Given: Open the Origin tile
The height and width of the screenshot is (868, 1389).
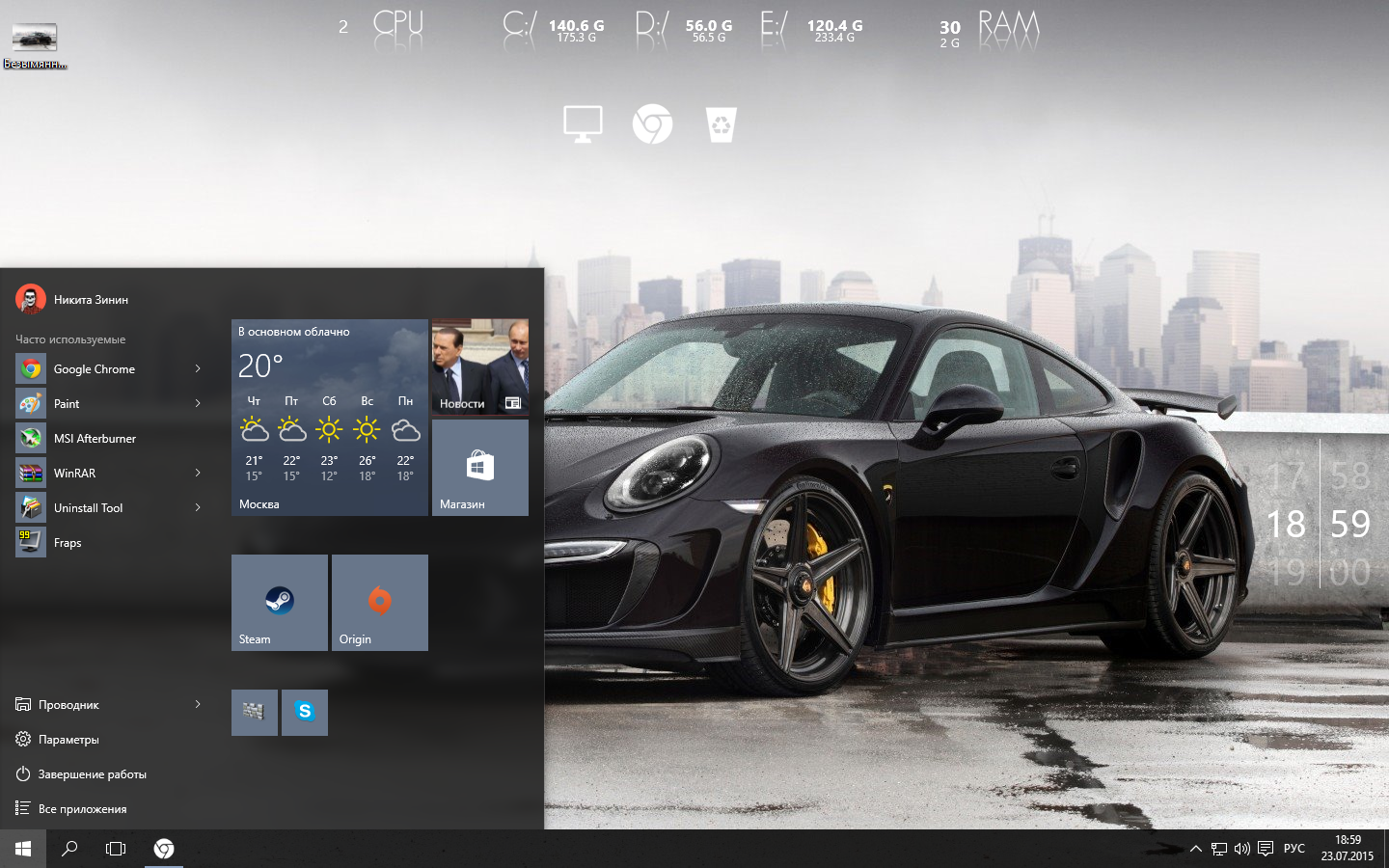Looking at the screenshot, I should (380, 603).
